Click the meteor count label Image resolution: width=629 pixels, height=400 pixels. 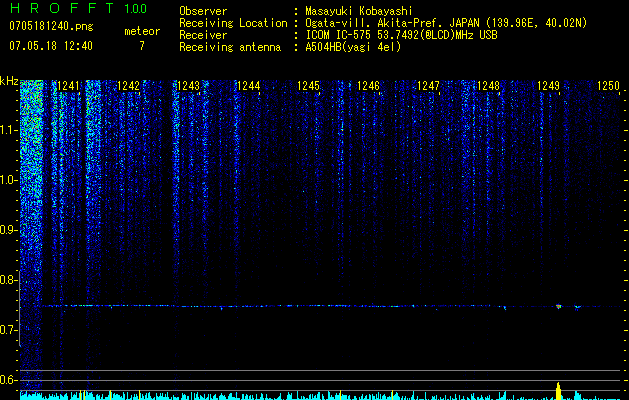pos(142,31)
